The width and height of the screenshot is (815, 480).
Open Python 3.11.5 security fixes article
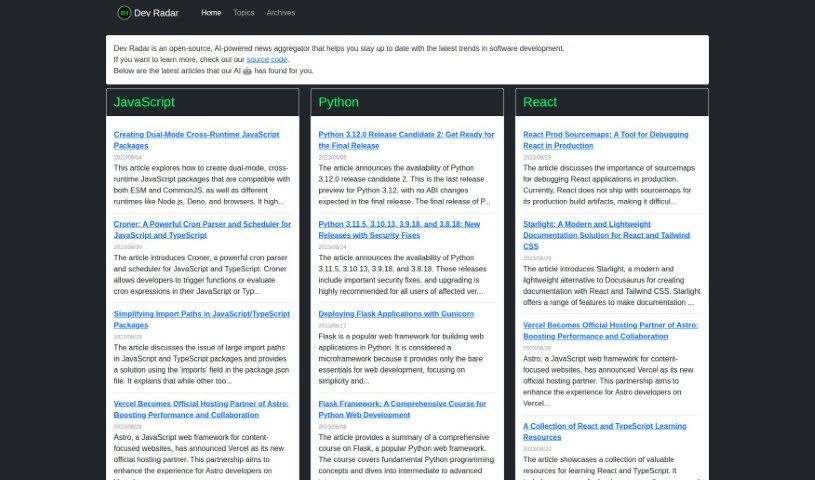click(399, 229)
